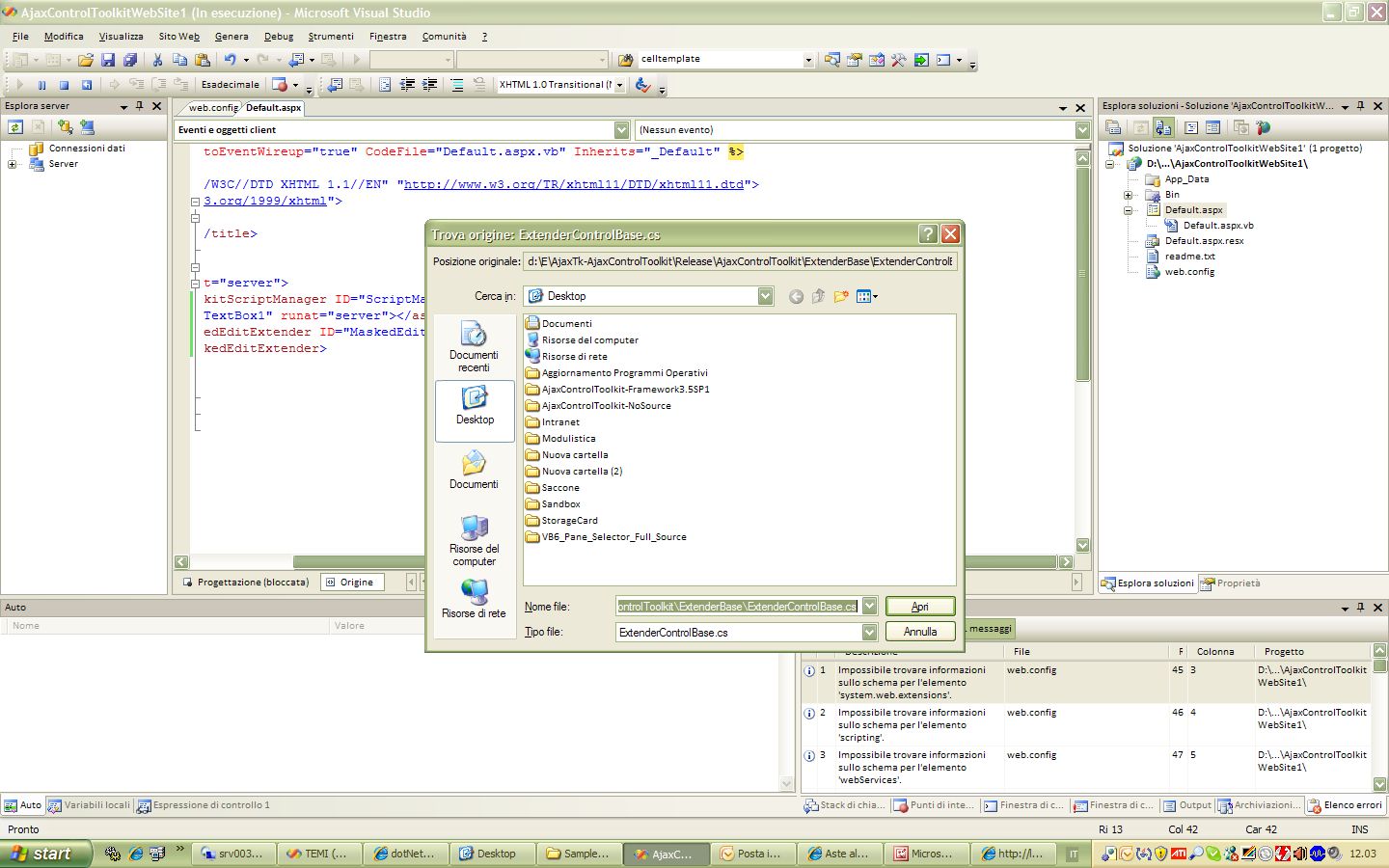Open the Modifica menu
Viewport: 1389px width, 868px height.
64,36
